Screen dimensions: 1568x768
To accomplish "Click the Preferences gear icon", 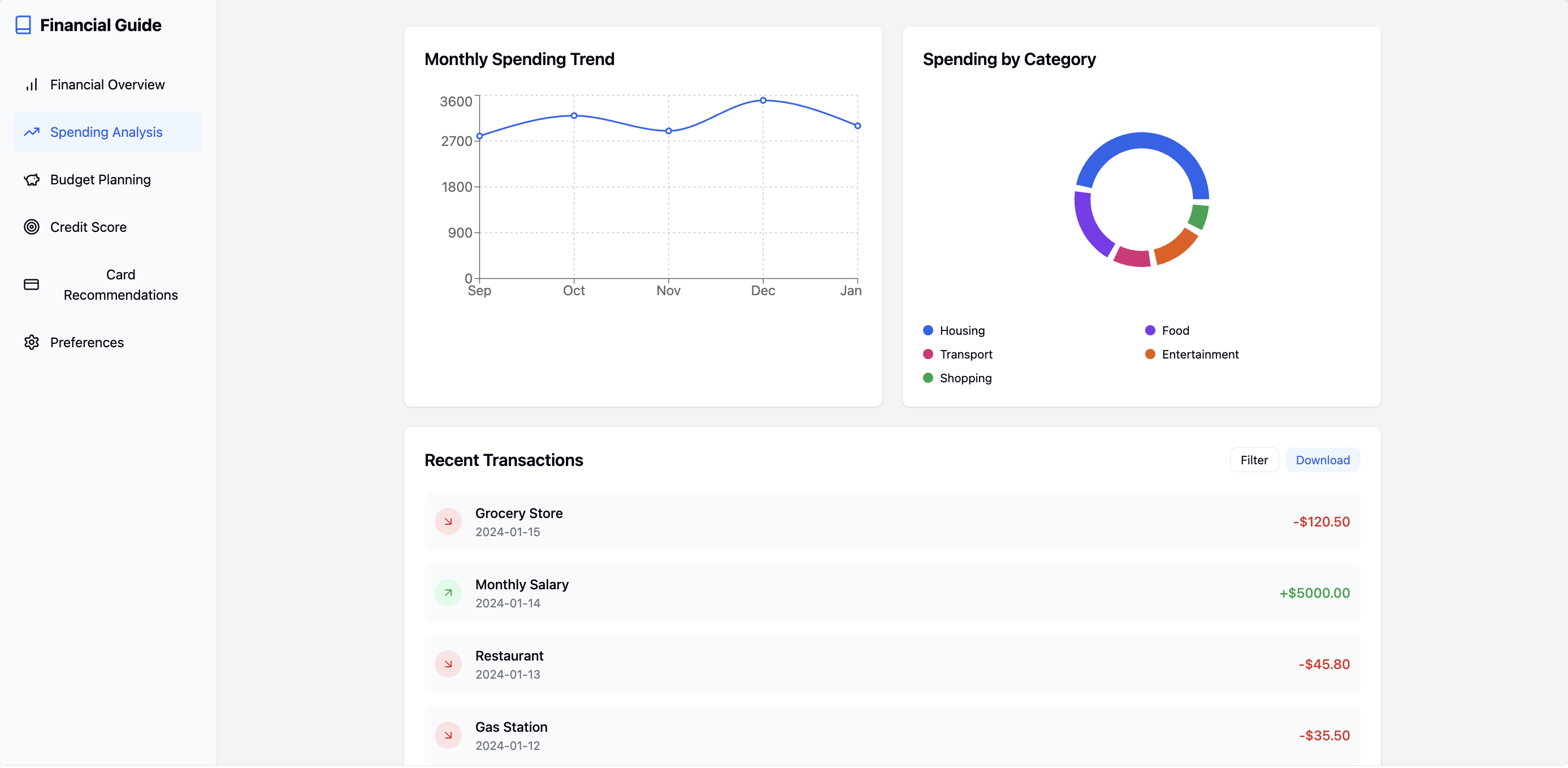I will (32, 342).
